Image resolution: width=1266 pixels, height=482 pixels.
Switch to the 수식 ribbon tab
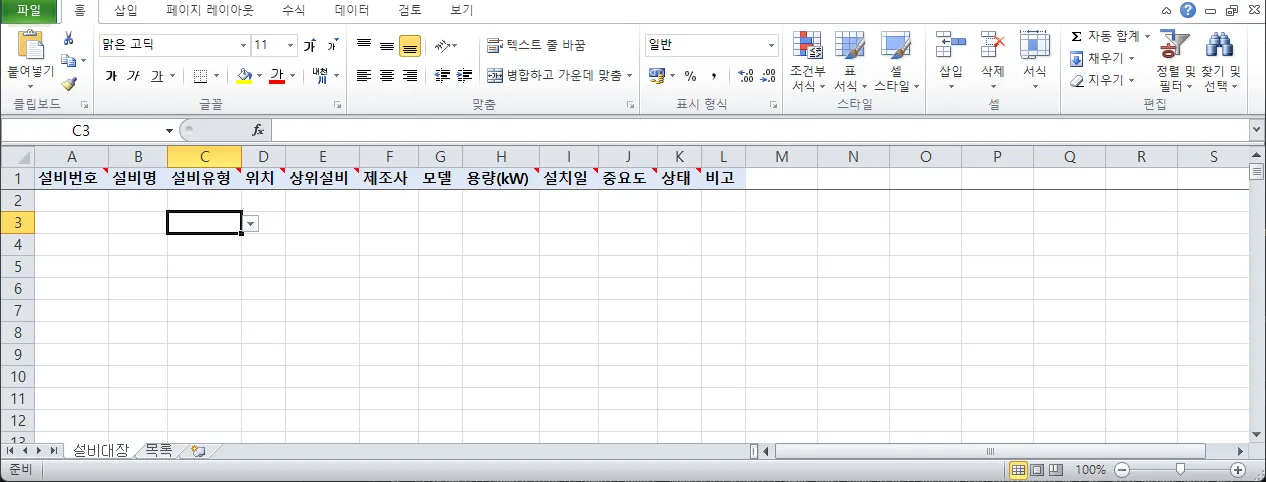click(x=294, y=11)
